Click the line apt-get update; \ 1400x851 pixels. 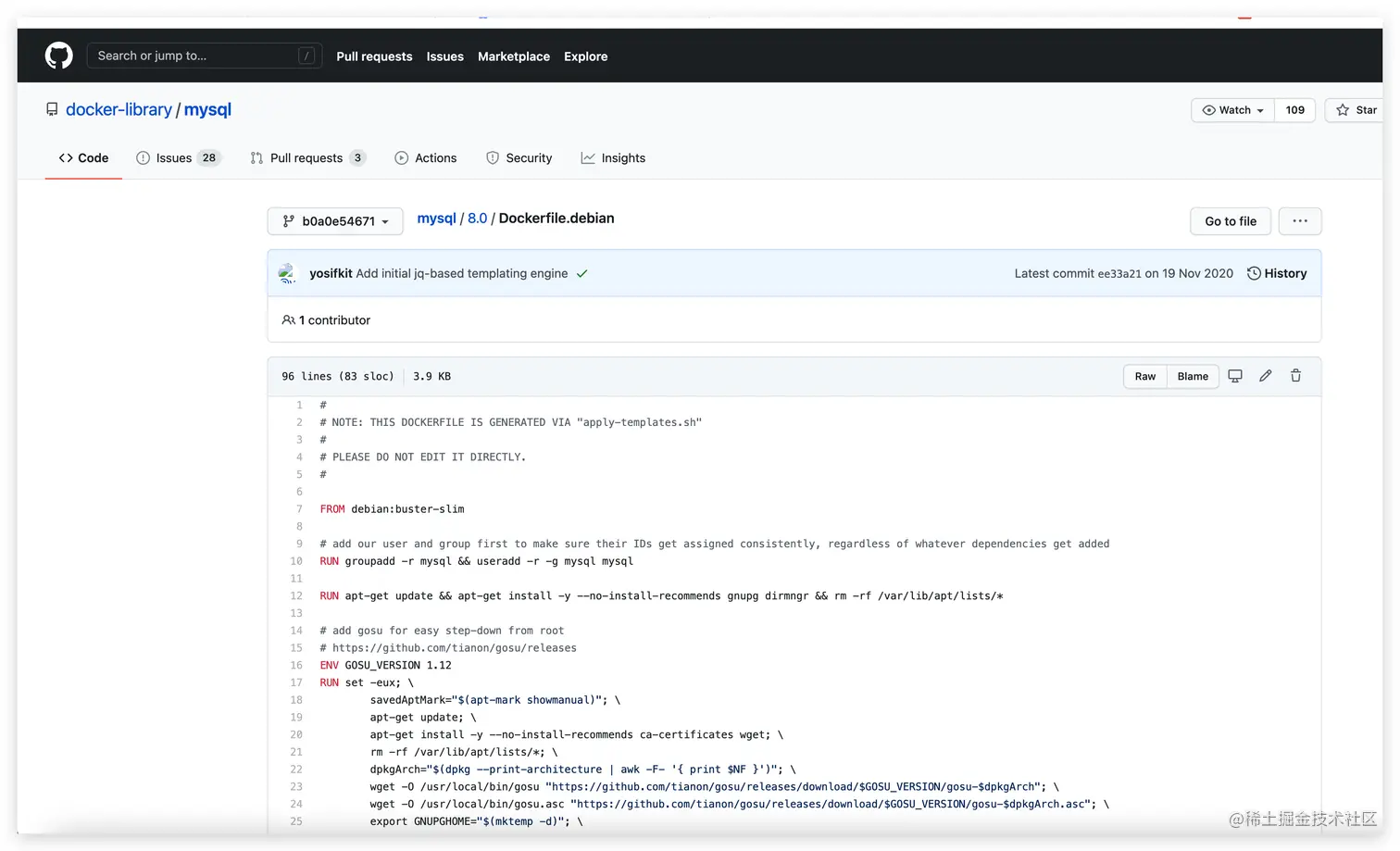[423, 718]
